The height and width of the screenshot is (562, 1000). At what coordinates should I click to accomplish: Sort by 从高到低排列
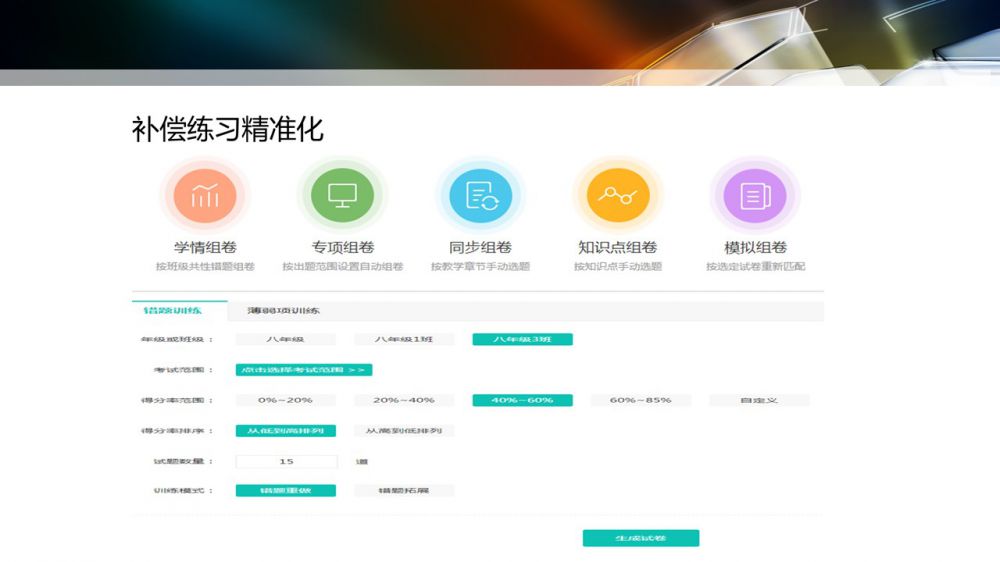(x=404, y=431)
